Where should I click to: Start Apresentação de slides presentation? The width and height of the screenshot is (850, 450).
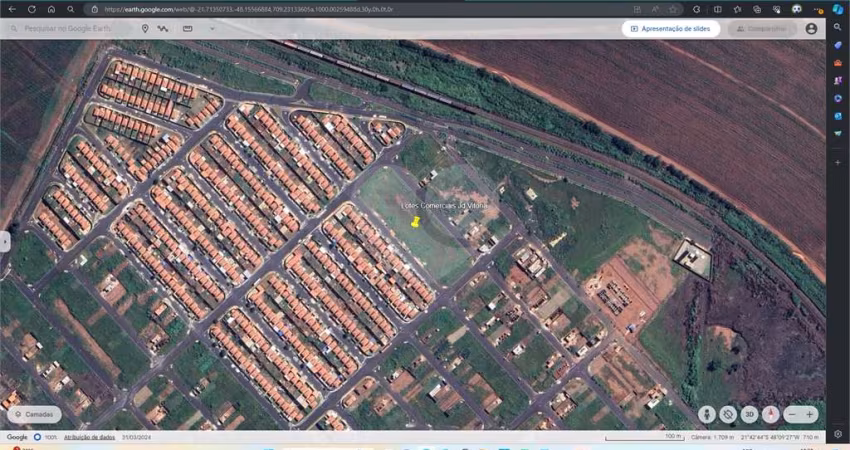coord(671,29)
